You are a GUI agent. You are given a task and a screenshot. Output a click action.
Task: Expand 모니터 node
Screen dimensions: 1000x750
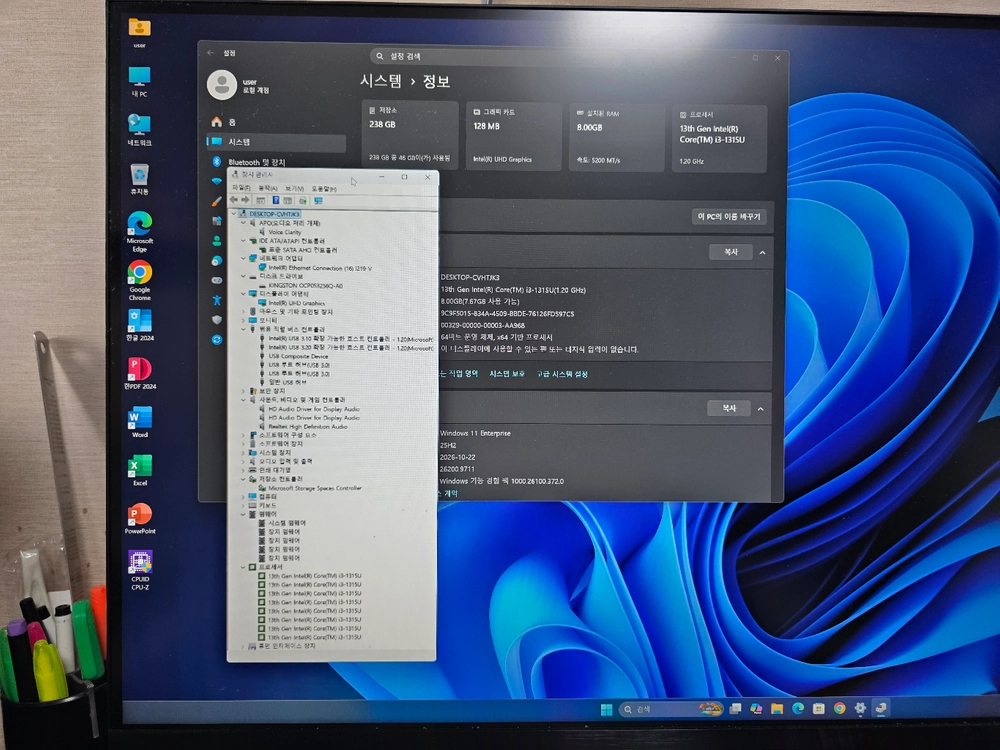tap(243, 320)
